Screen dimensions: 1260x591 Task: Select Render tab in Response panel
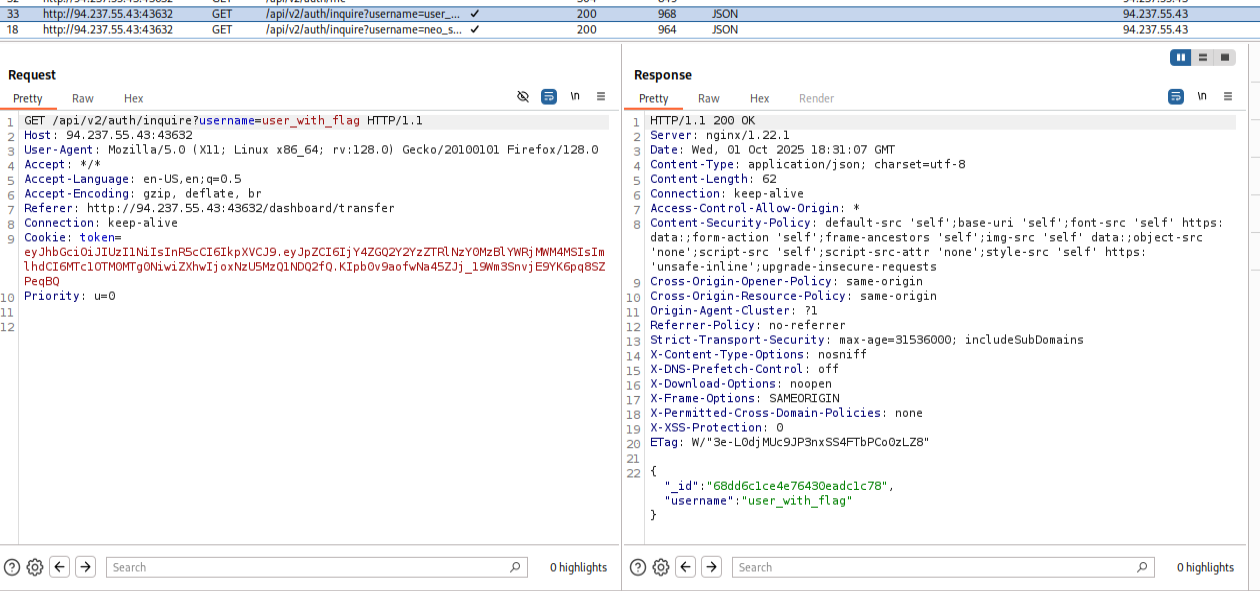click(x=816, y=98)
